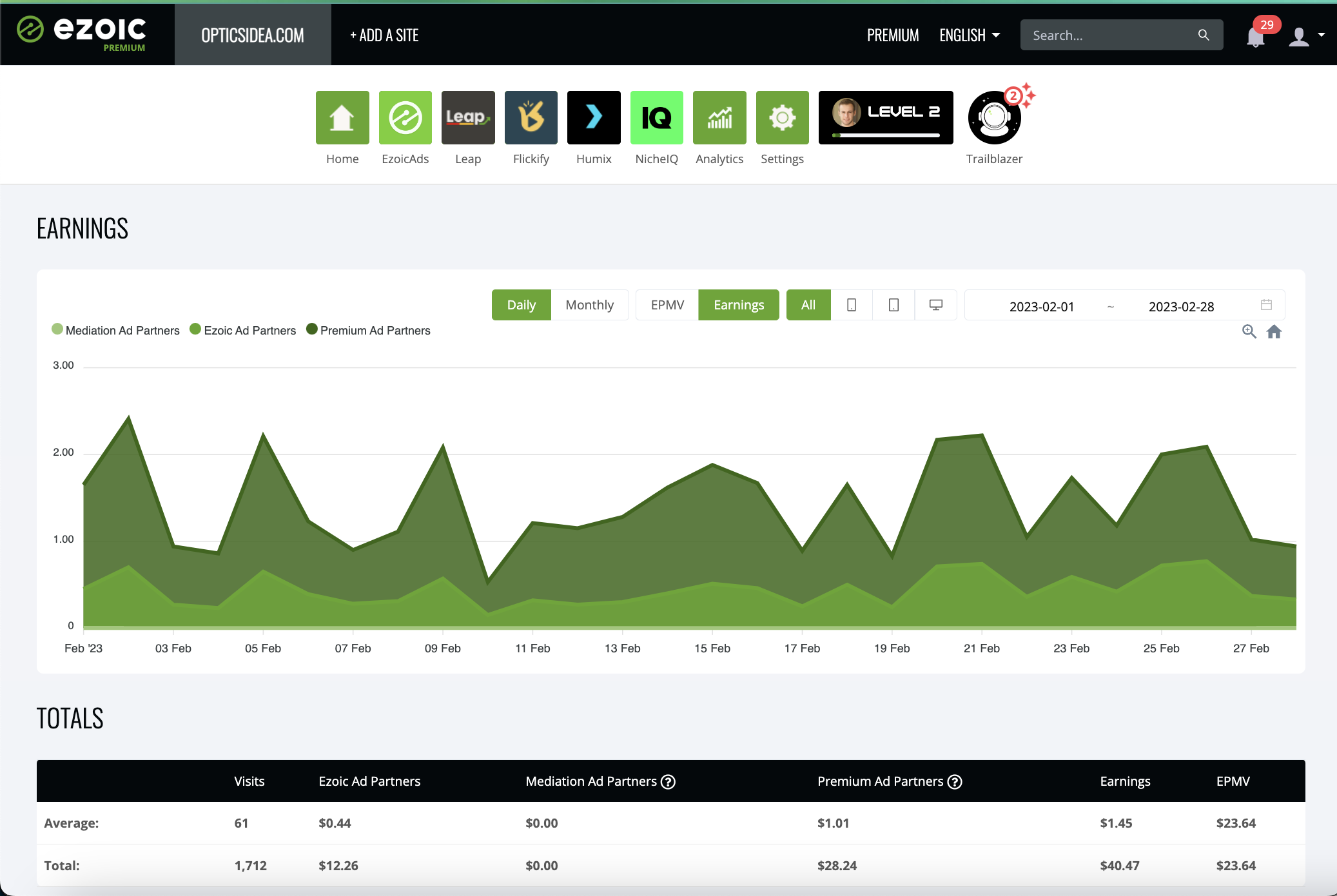The image size is (1337, 896).
Task: Select total Ezoic partners value $12.26
Action: (338, 866)
